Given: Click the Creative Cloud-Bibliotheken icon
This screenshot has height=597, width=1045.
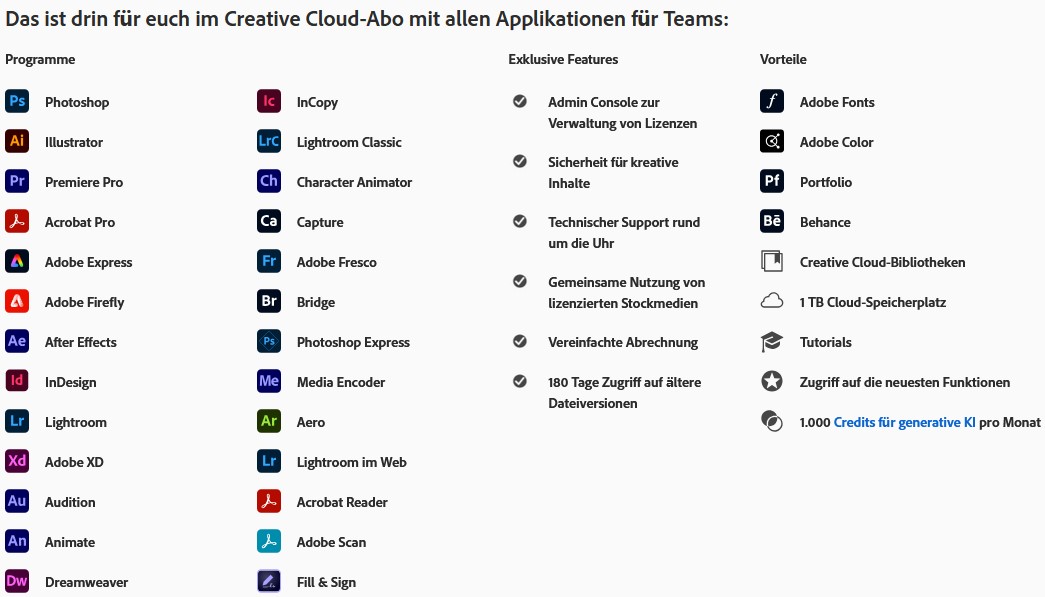Looking at the screenshot, I should pyautogui.click(x=772, y=261).
